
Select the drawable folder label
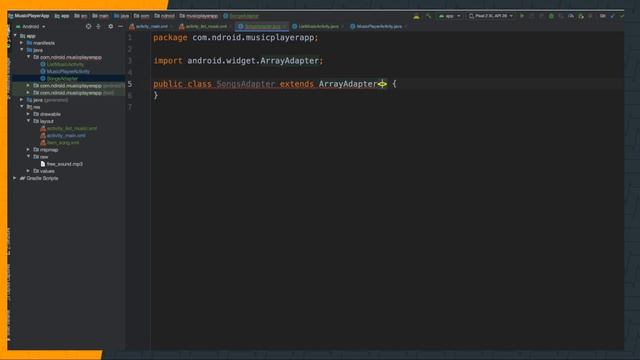pos(50,114)
